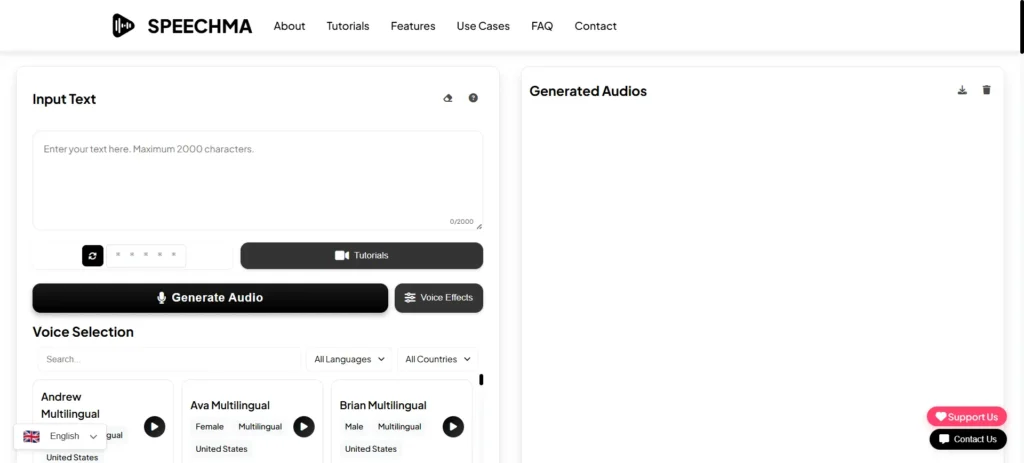Open the Features menu item
Viewport: 1024px width, 463px height.
point(413,26)
